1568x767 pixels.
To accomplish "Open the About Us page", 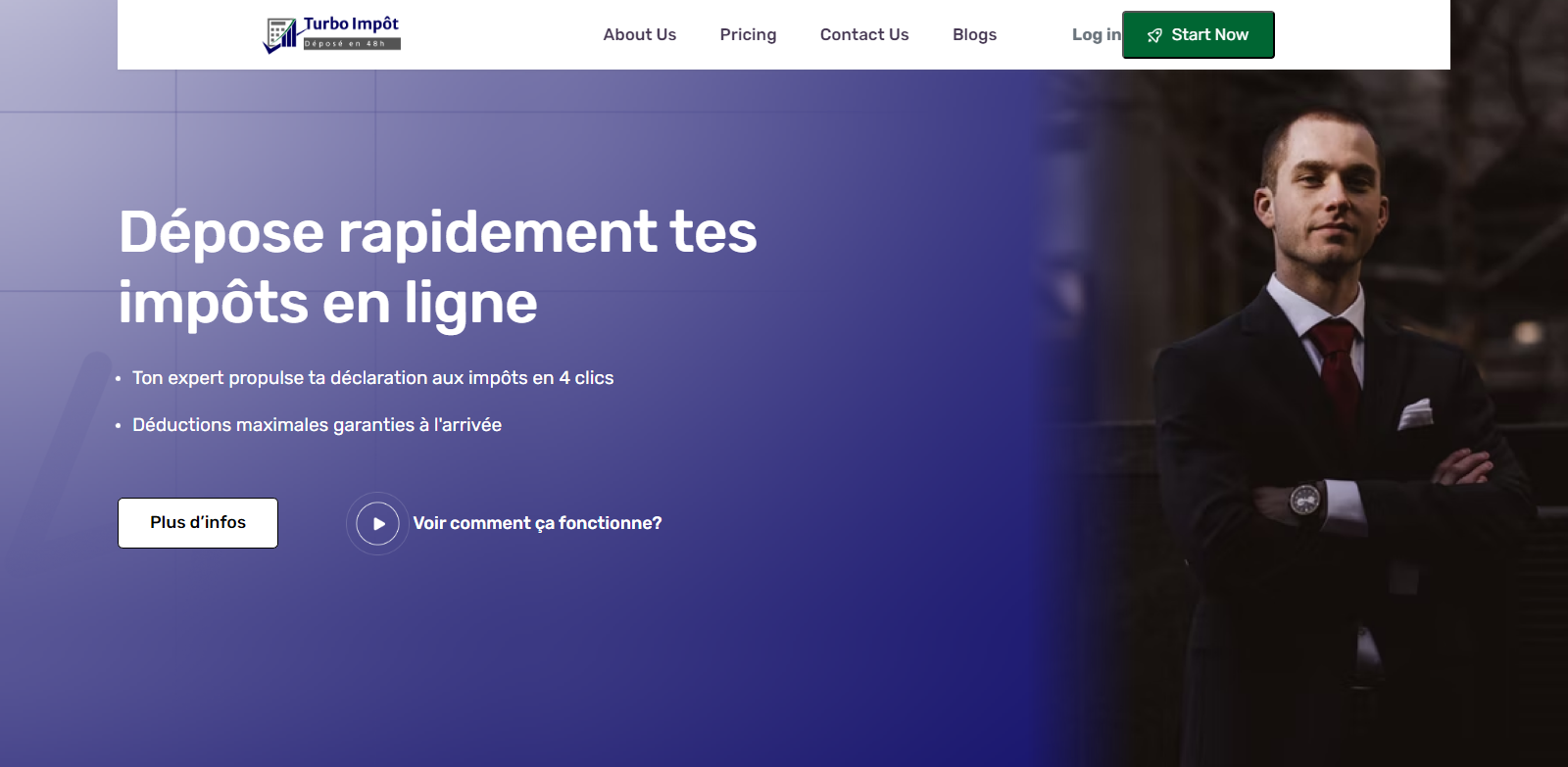I will point(639,34).
